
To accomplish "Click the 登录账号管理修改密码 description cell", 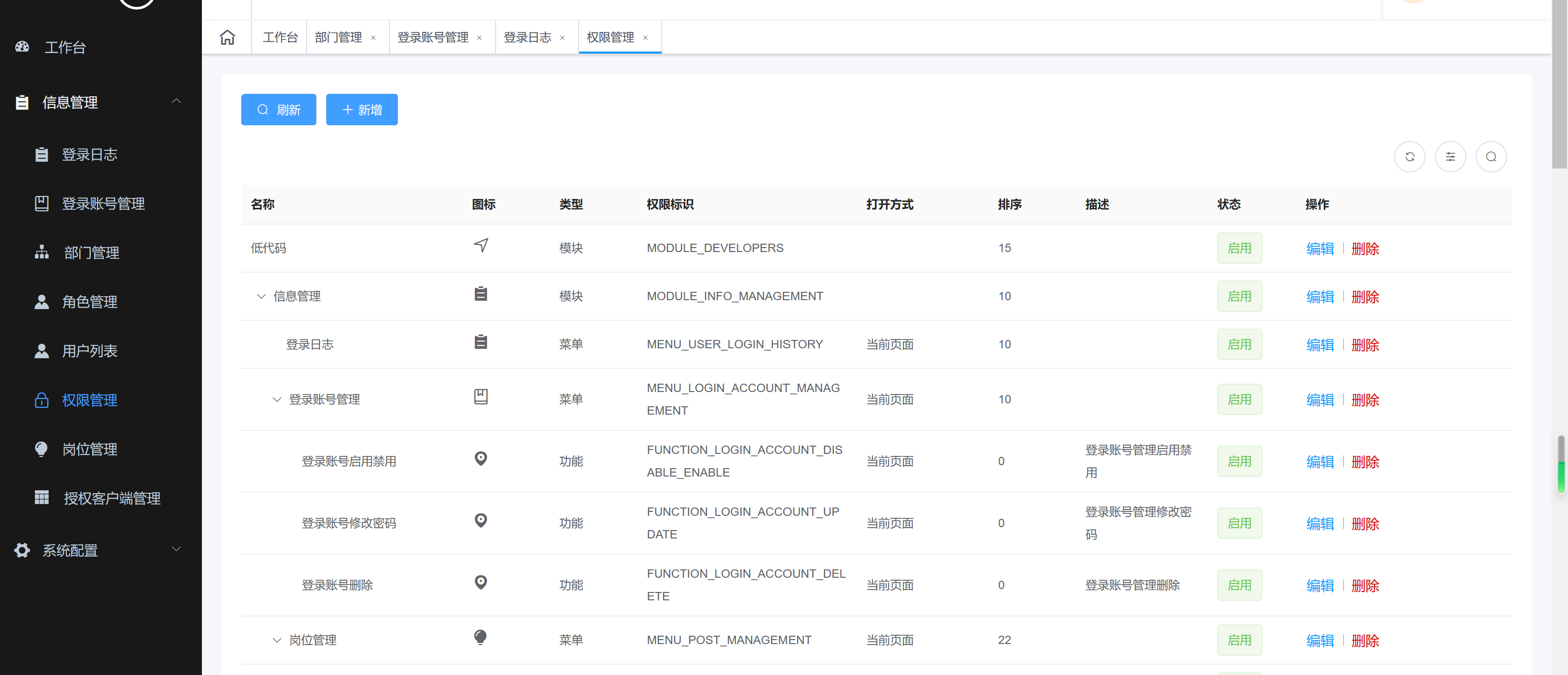I will click(1138, 523).
